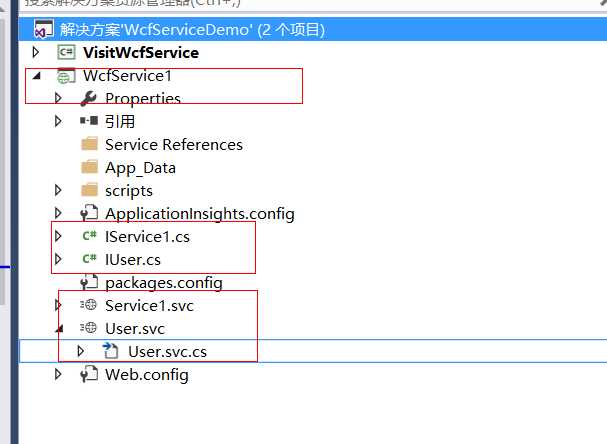Select the IService1.cs file
607x444 pixels.
pyautogui.click(x=147, y=237)
